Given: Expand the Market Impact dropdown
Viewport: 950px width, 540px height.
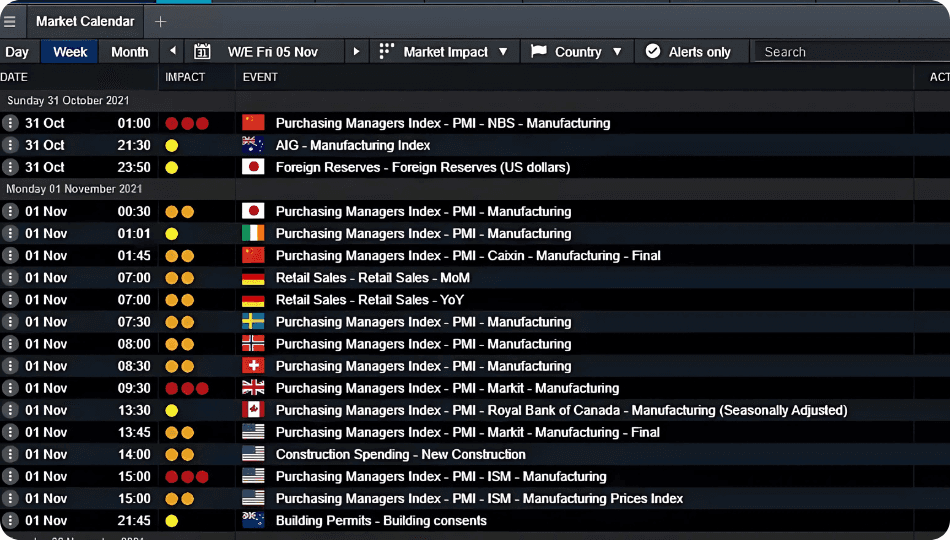Looking at the screenshot, I should click(x=445, y=51).
